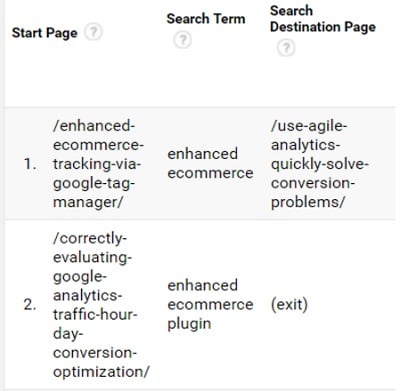Select the 'enhanced ecommerce' search term in row 1
Viewport: 400px width, 391px height.
click(x=210, y=163)
